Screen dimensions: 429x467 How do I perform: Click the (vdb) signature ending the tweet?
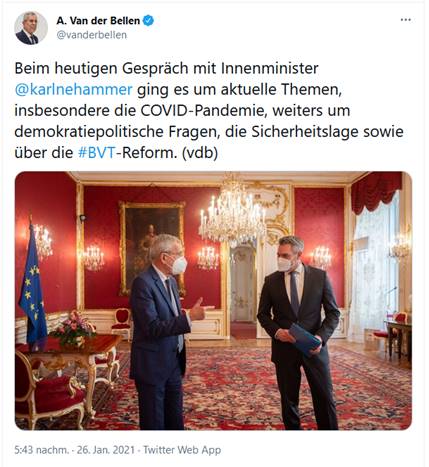[x=200, y=153]
